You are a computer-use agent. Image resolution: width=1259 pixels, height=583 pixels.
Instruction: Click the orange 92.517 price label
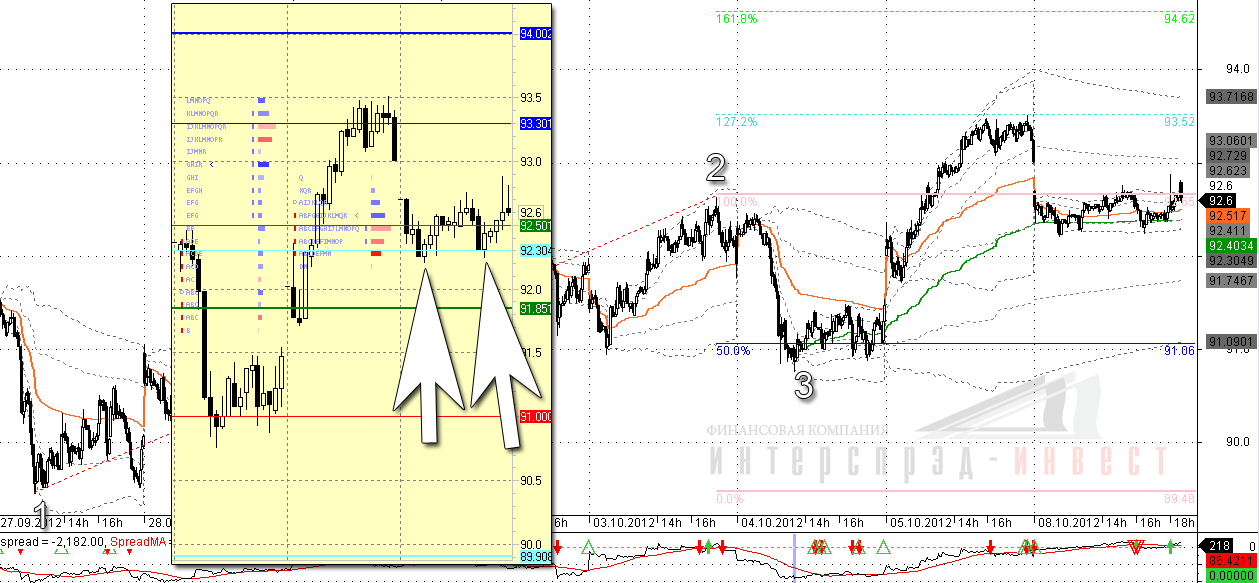coord(1227,215)
